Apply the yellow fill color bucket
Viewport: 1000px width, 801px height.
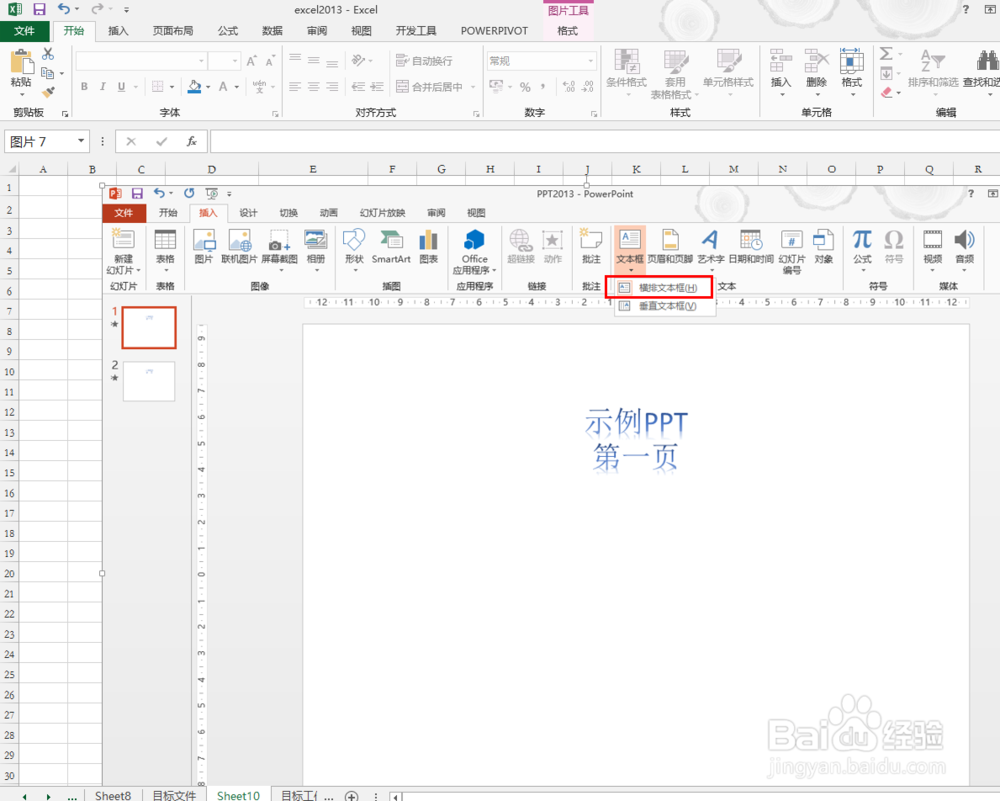pos(195,86)
